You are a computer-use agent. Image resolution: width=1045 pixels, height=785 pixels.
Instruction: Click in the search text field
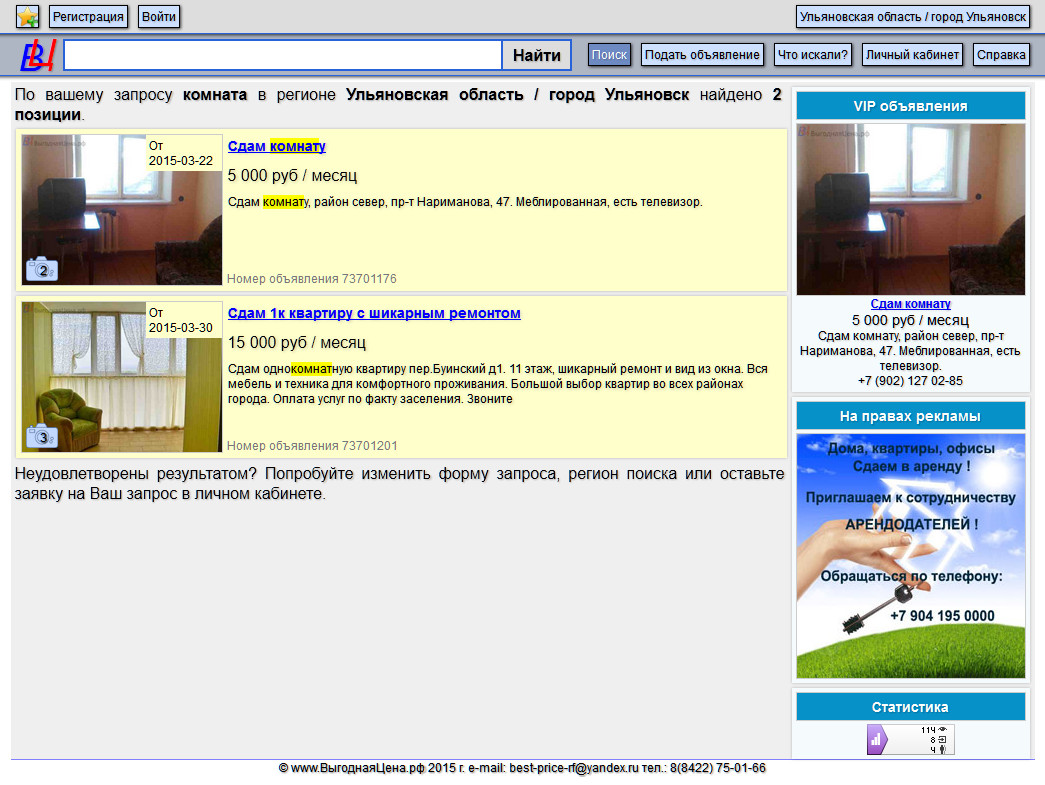282,55
